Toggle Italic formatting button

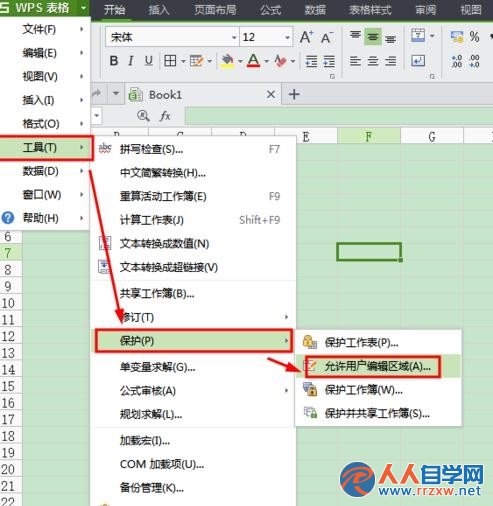131,61
